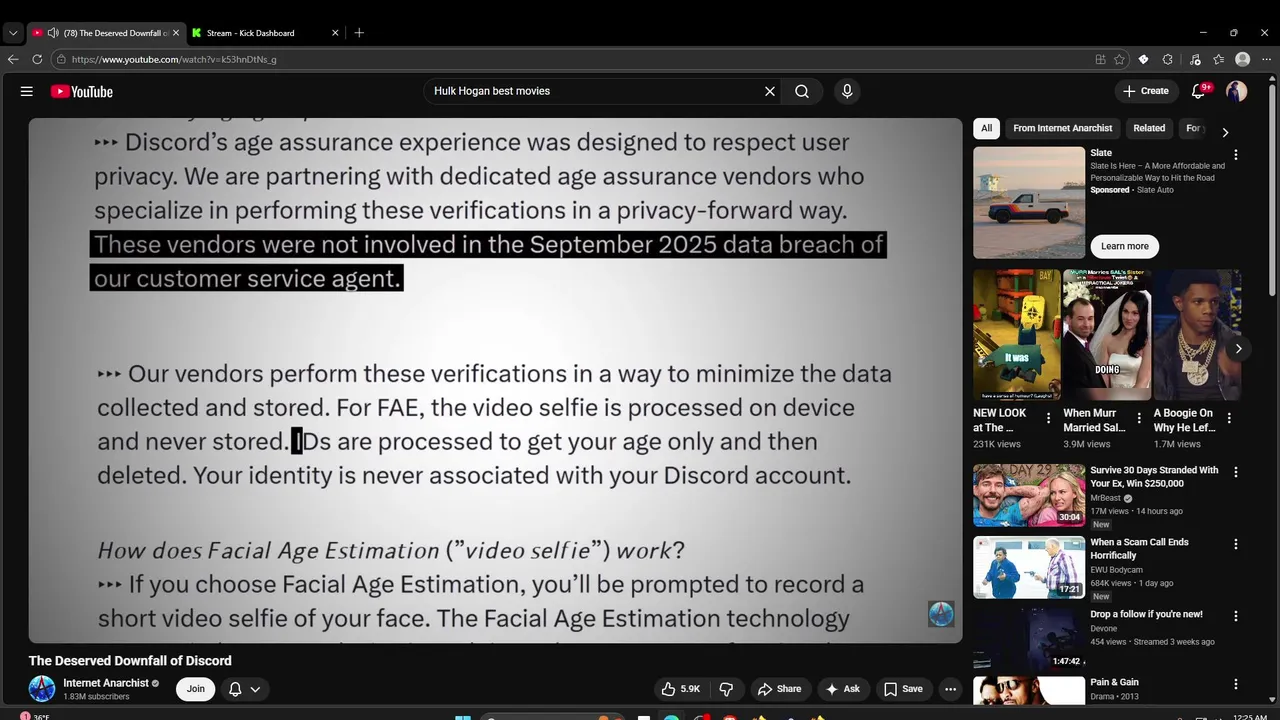
Task: Open Drop a follow stream thumbnail
Action: (1029, 639)
